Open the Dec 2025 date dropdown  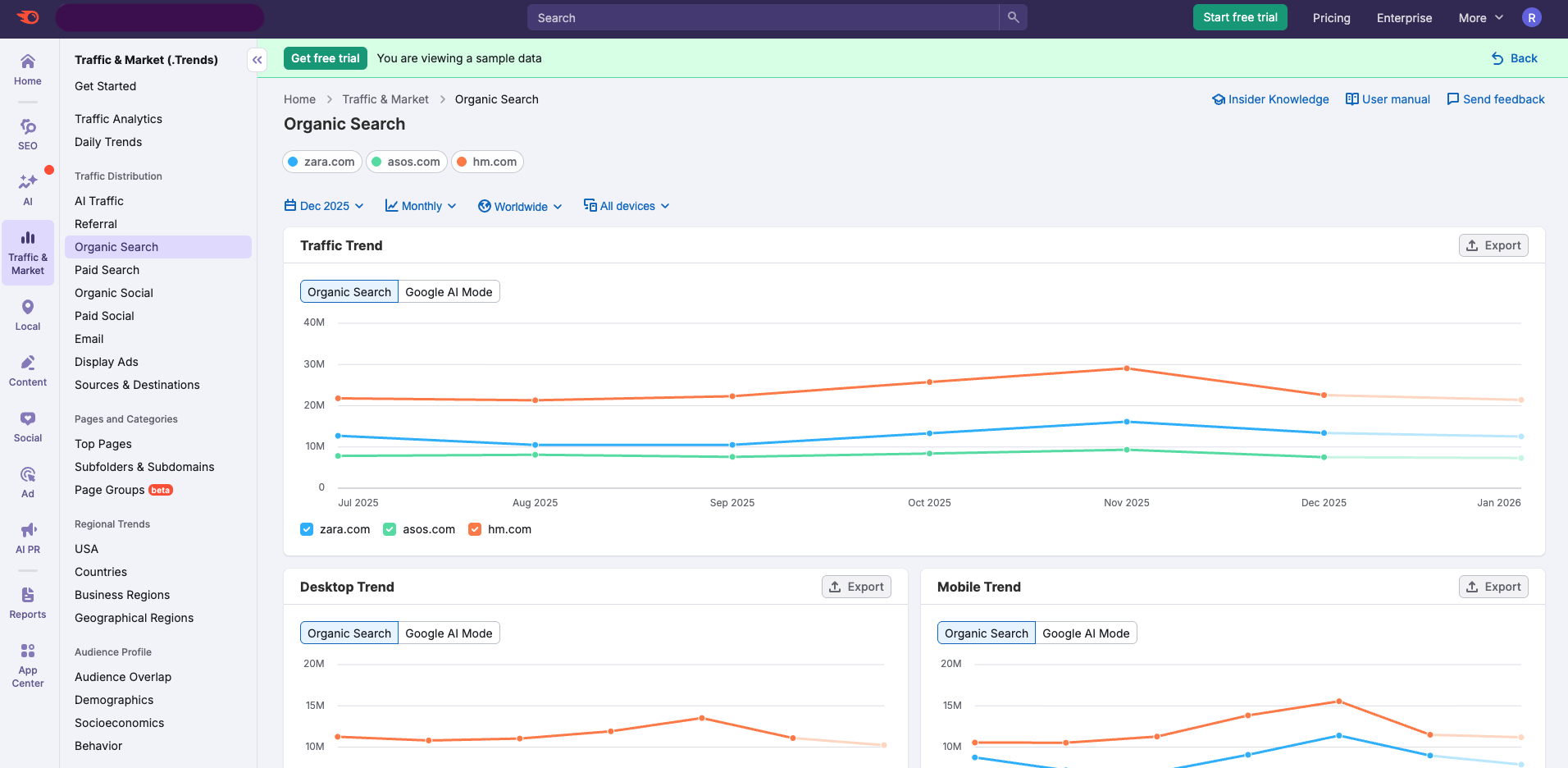point(324,206)
